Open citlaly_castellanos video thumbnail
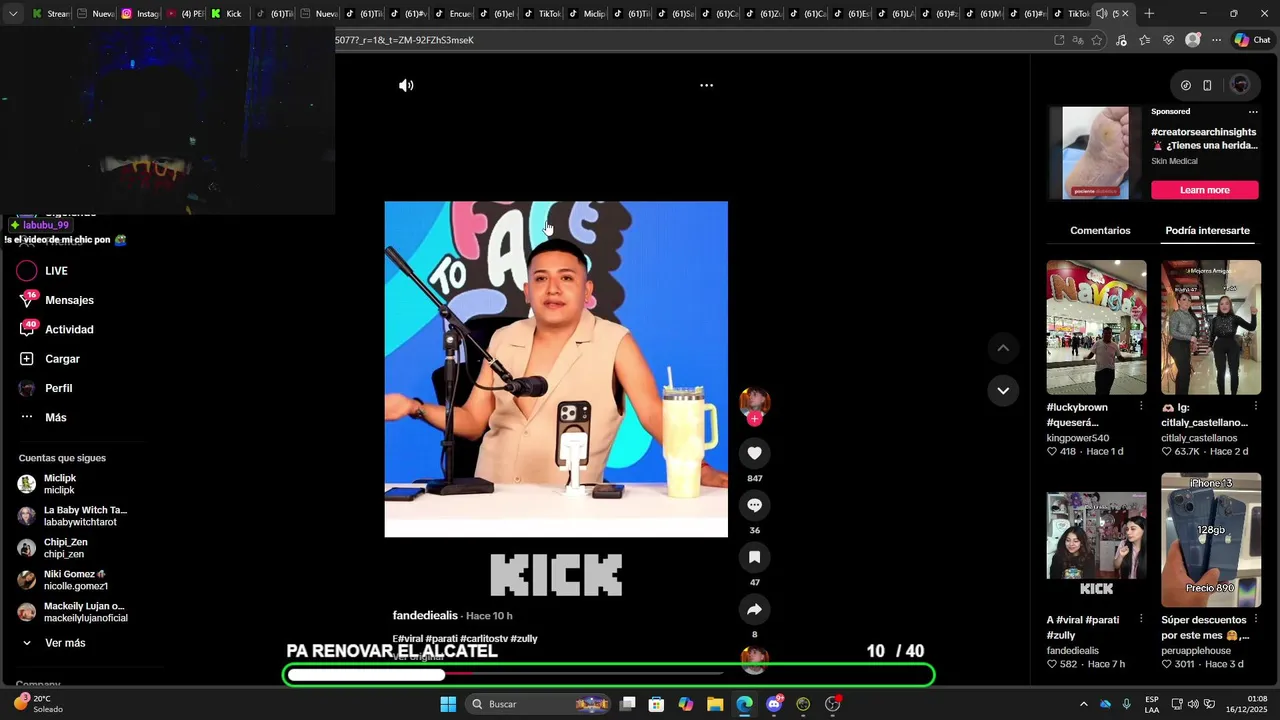Image resolution: width=1280 pixels, height=720 pixels. click(1211, 327)
